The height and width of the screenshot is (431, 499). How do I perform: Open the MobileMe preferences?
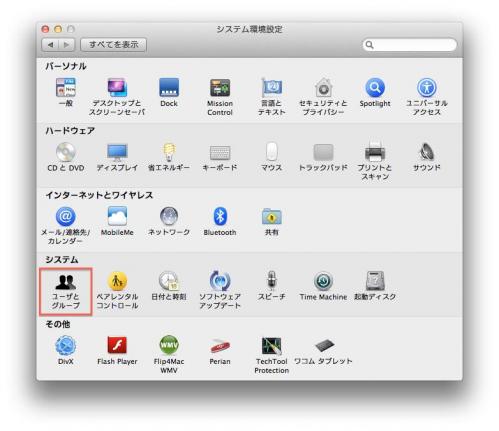click(x=117, y=222)
